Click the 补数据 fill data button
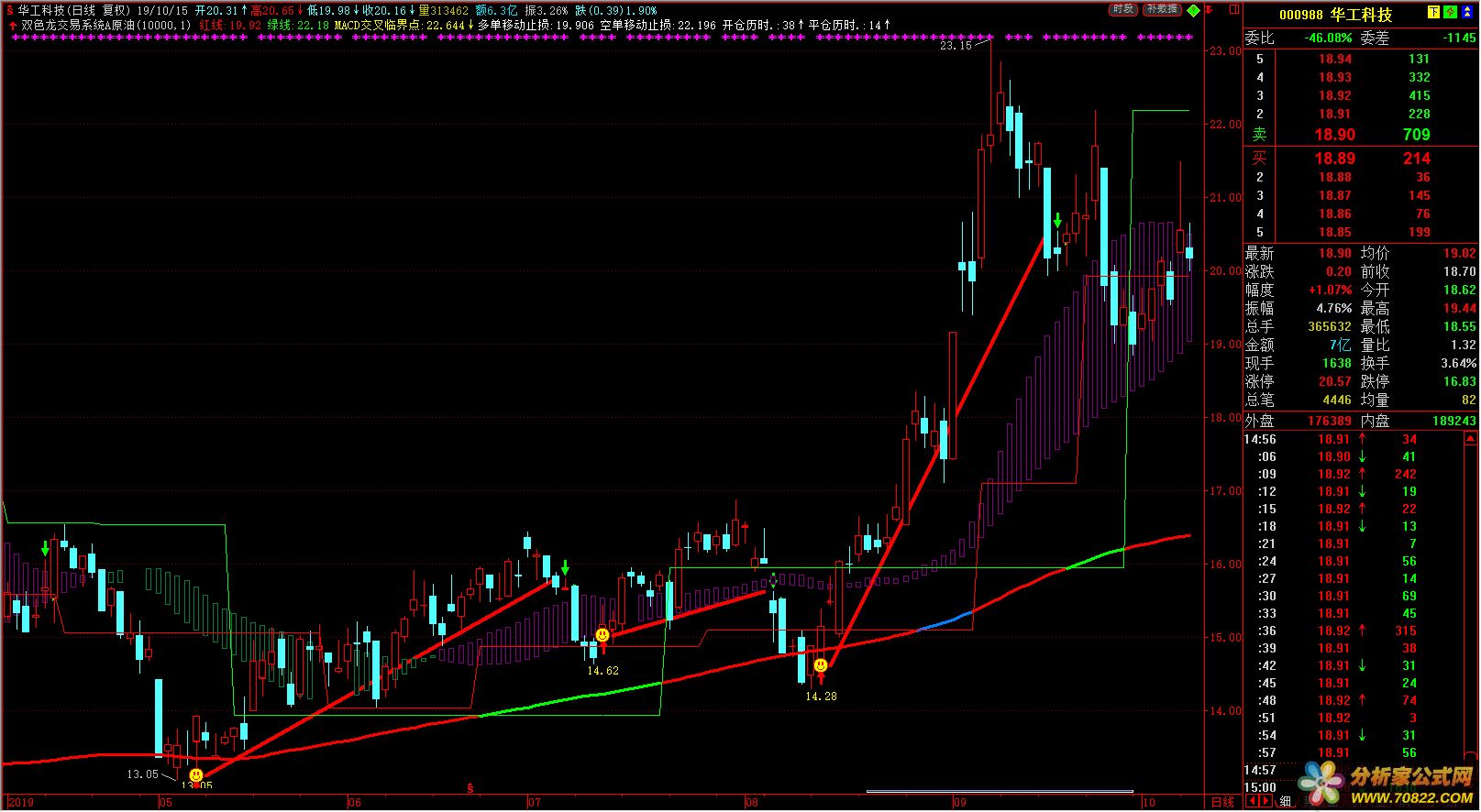The image size is (1481, 812). click(x=1162, y=9)
